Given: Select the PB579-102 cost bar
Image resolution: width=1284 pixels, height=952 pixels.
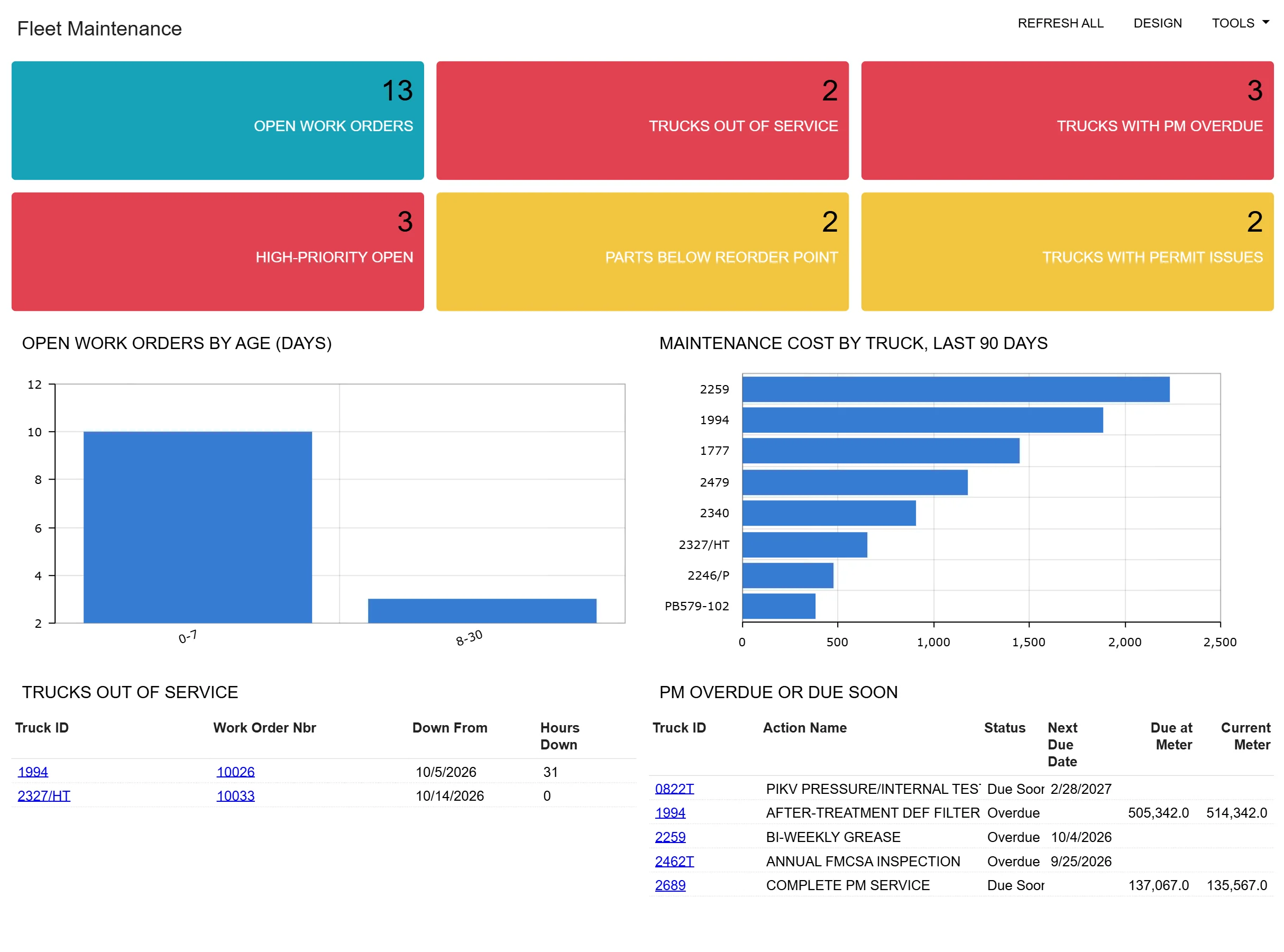Looking at the screenshot, I should 779,606.
